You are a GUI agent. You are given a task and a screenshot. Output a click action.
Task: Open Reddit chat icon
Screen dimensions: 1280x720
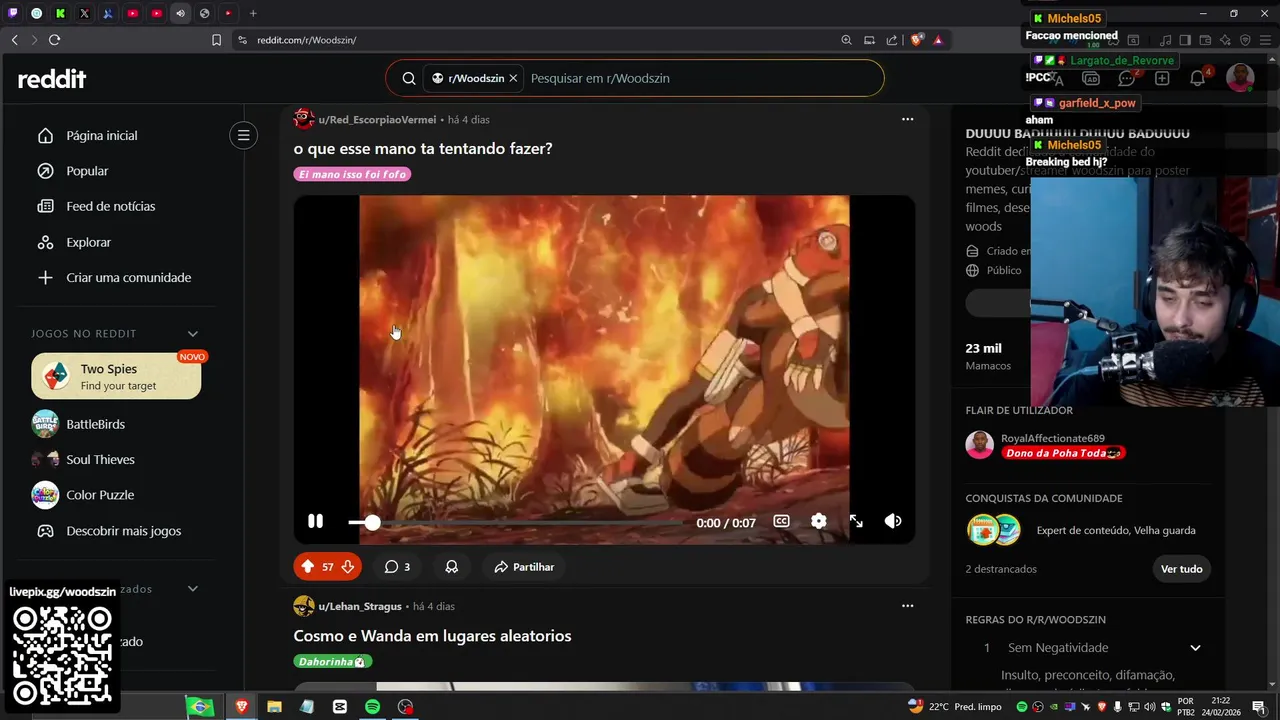point(1127,78)
